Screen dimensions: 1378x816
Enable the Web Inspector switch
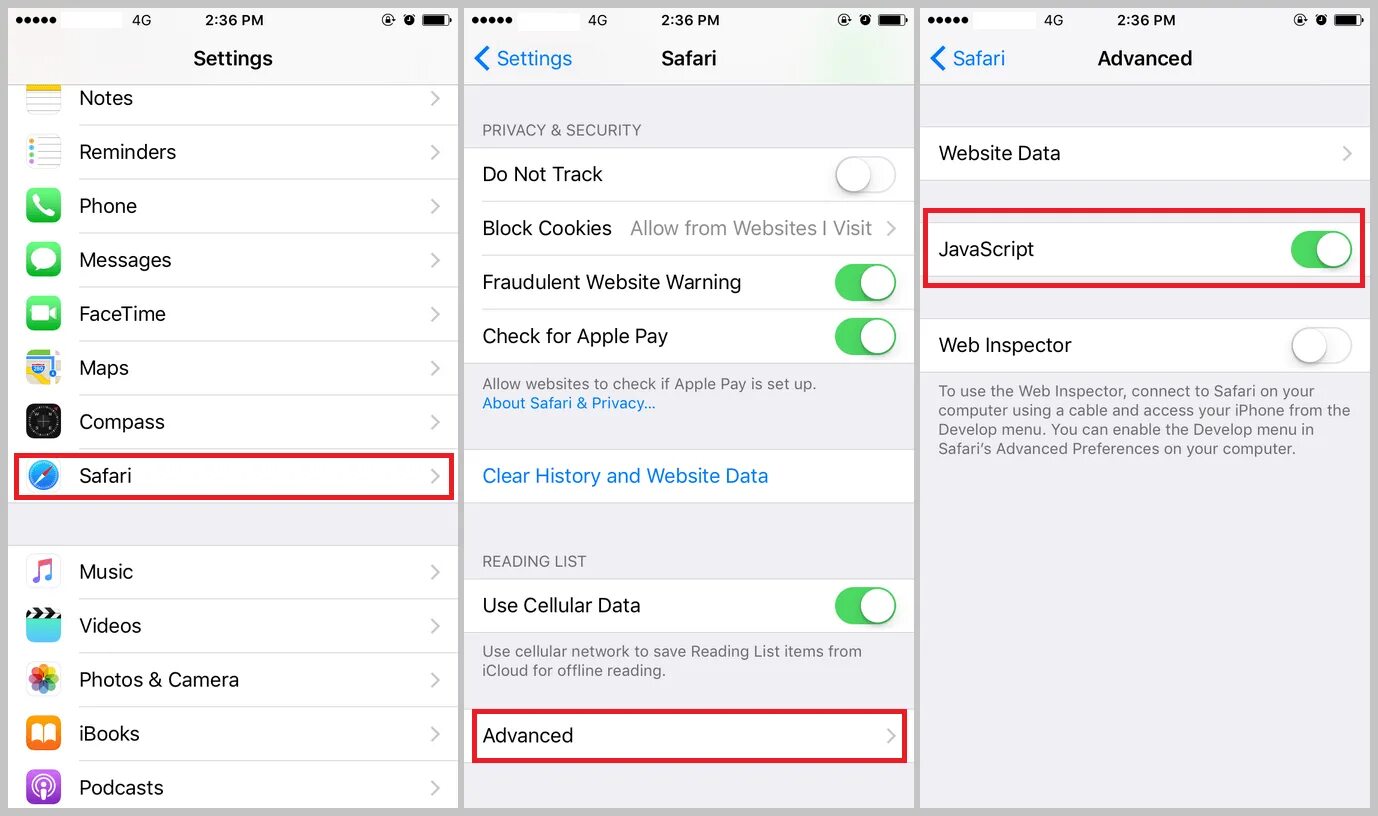click(1321, 346)
